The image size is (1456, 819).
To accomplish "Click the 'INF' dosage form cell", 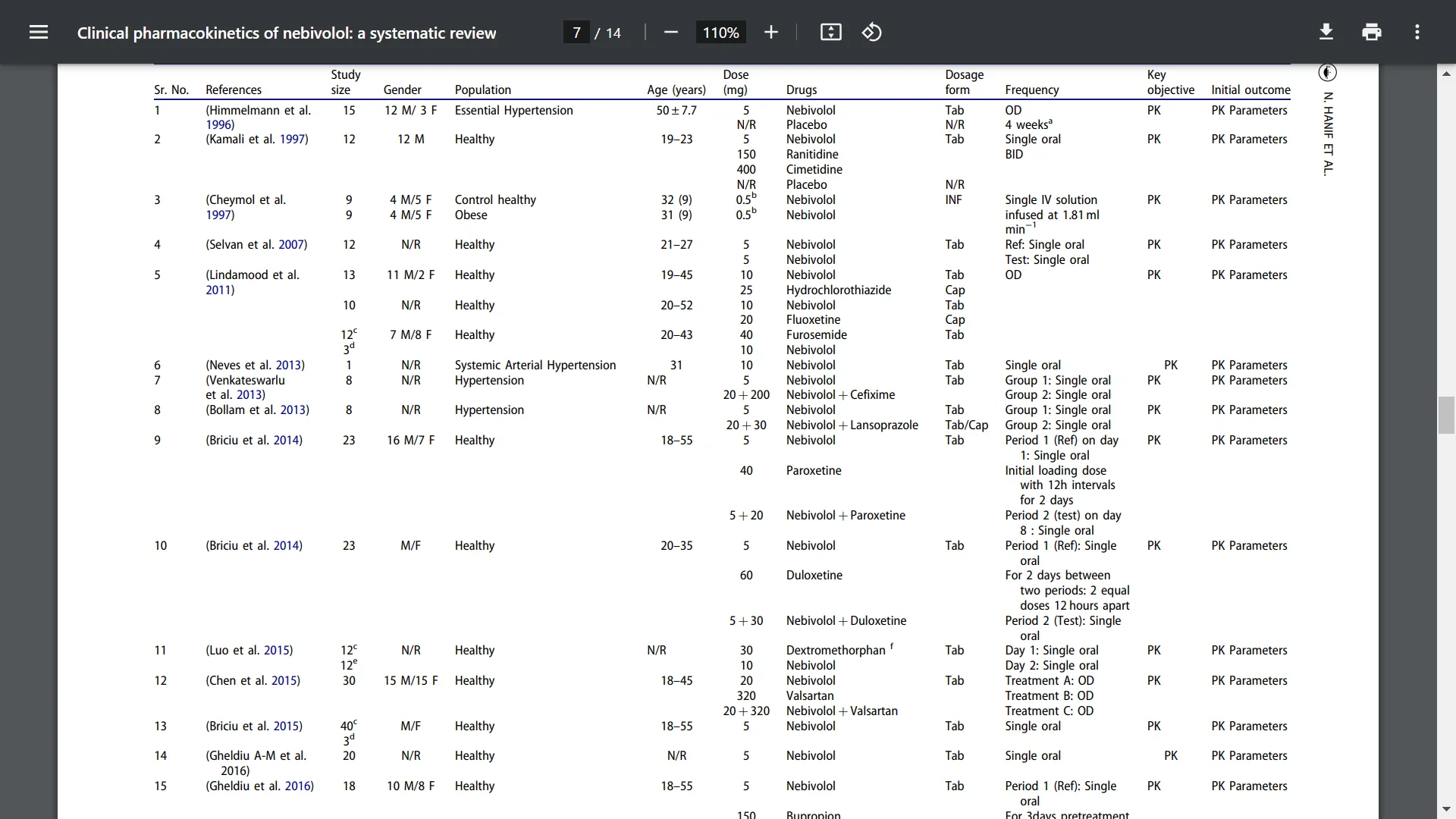I will click(x=953, y=200).
